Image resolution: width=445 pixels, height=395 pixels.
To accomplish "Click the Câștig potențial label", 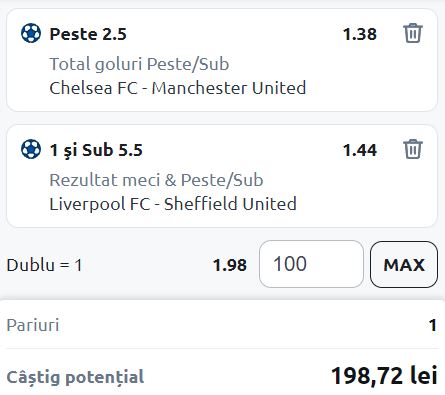I will pos(75,377).
